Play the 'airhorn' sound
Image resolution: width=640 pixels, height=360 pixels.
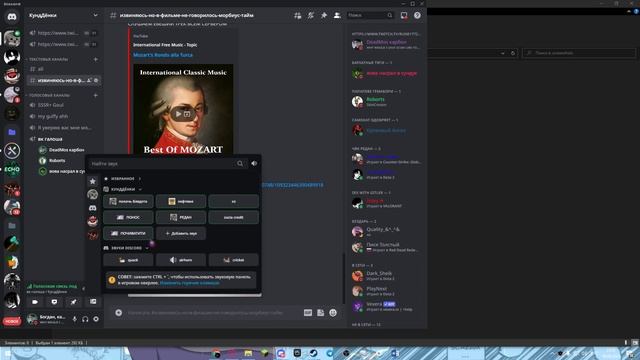tap(181, 260)
